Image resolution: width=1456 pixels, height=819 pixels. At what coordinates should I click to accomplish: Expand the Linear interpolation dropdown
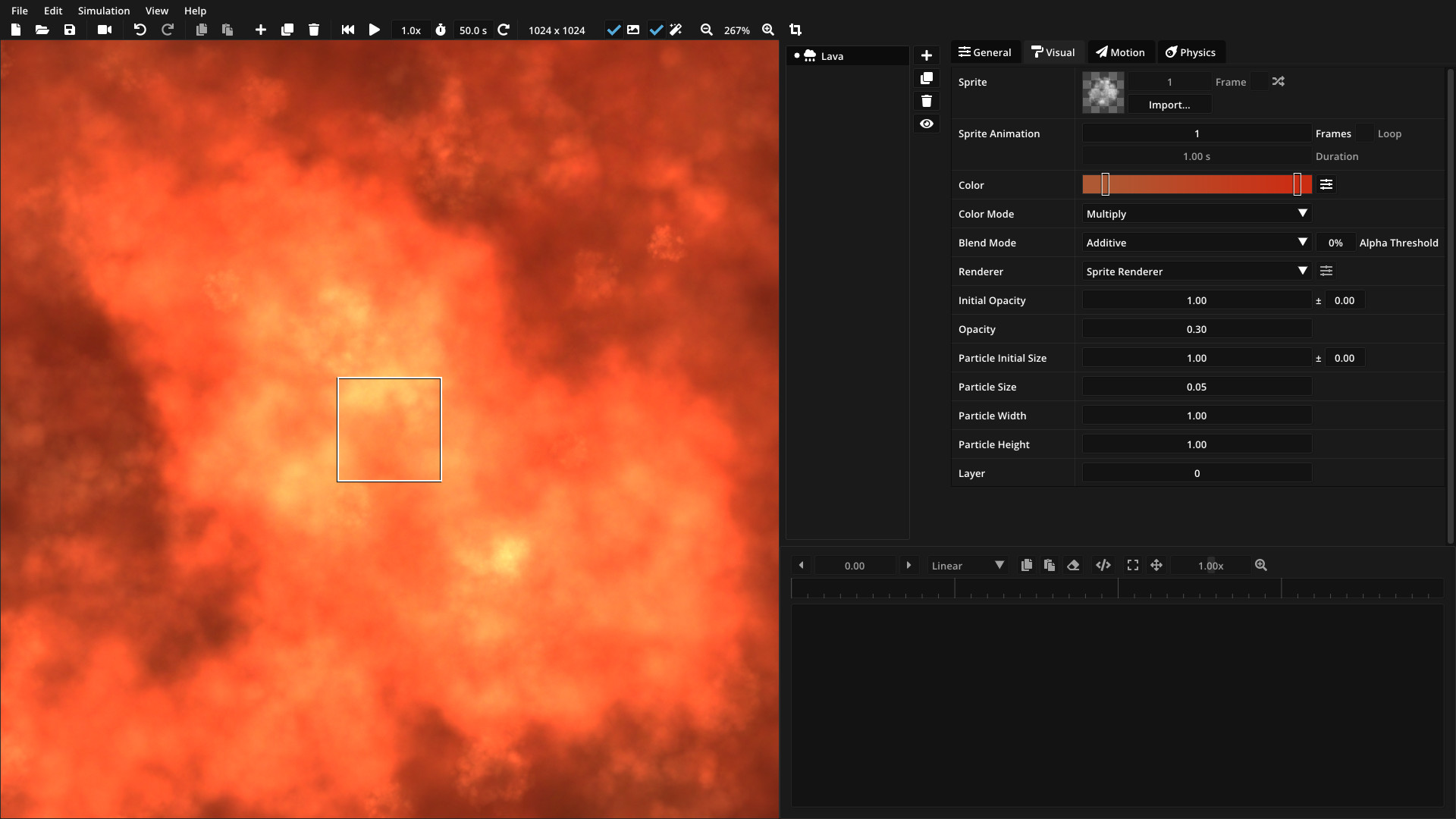pyautogui.click(x=968, y=566)
